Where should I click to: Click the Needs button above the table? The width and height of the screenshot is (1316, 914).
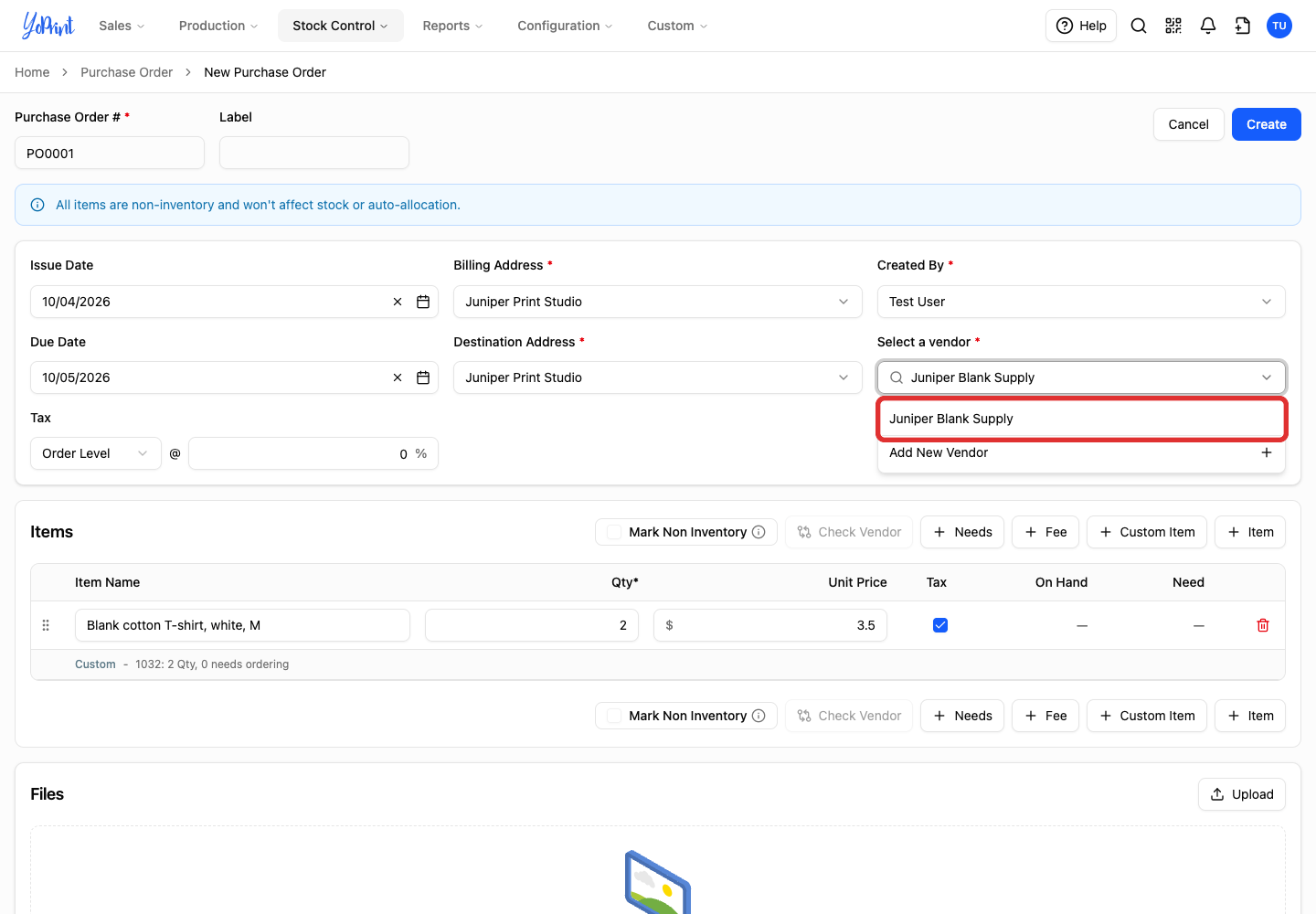click(x=962, y=532)
